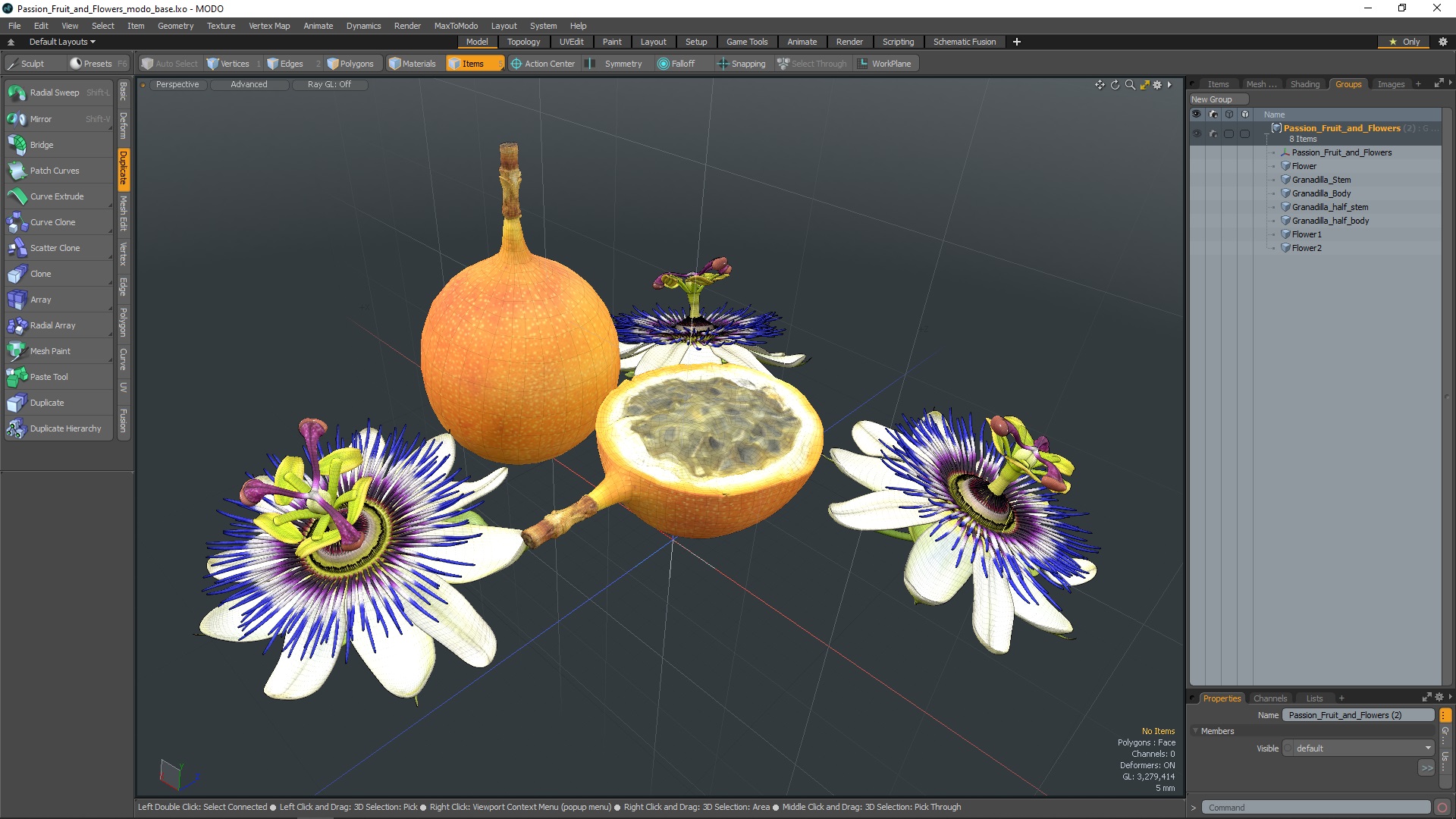Open the Geometry menu
The image size is (1456, 819).
pyautogui.click(x=175, y=26)
